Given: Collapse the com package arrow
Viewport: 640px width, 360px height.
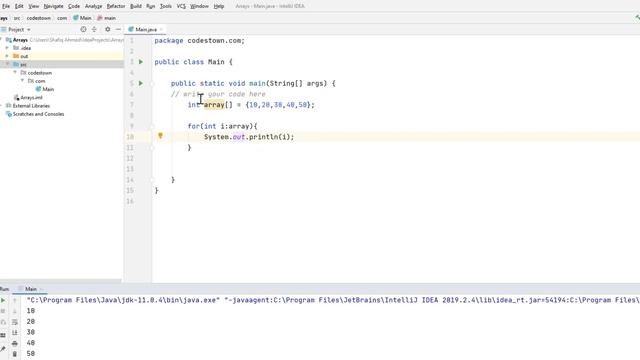Looking at the screenshot, I should click(22, 80).
